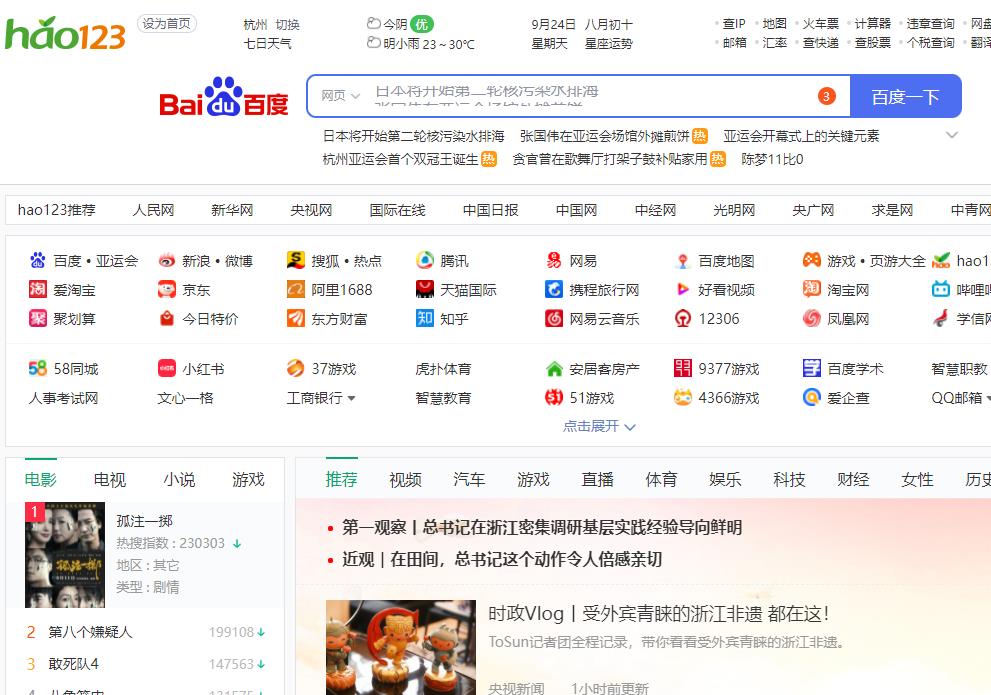This screenshot has height=695, width=991.
Task: Click the NetEase Cloud Music icon
Action: (554, 318)
